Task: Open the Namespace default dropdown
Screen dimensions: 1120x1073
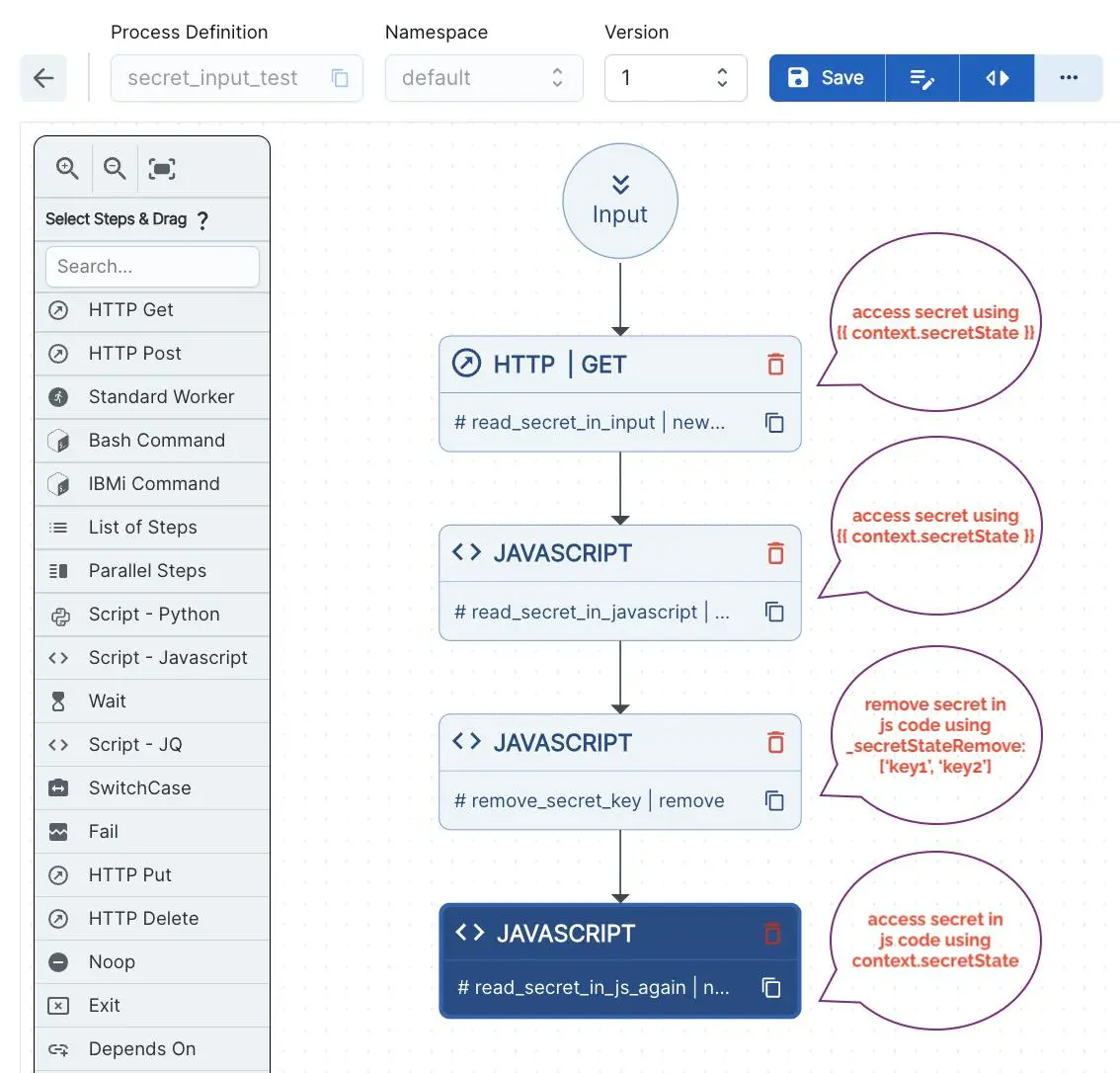Action: point(483,78)
